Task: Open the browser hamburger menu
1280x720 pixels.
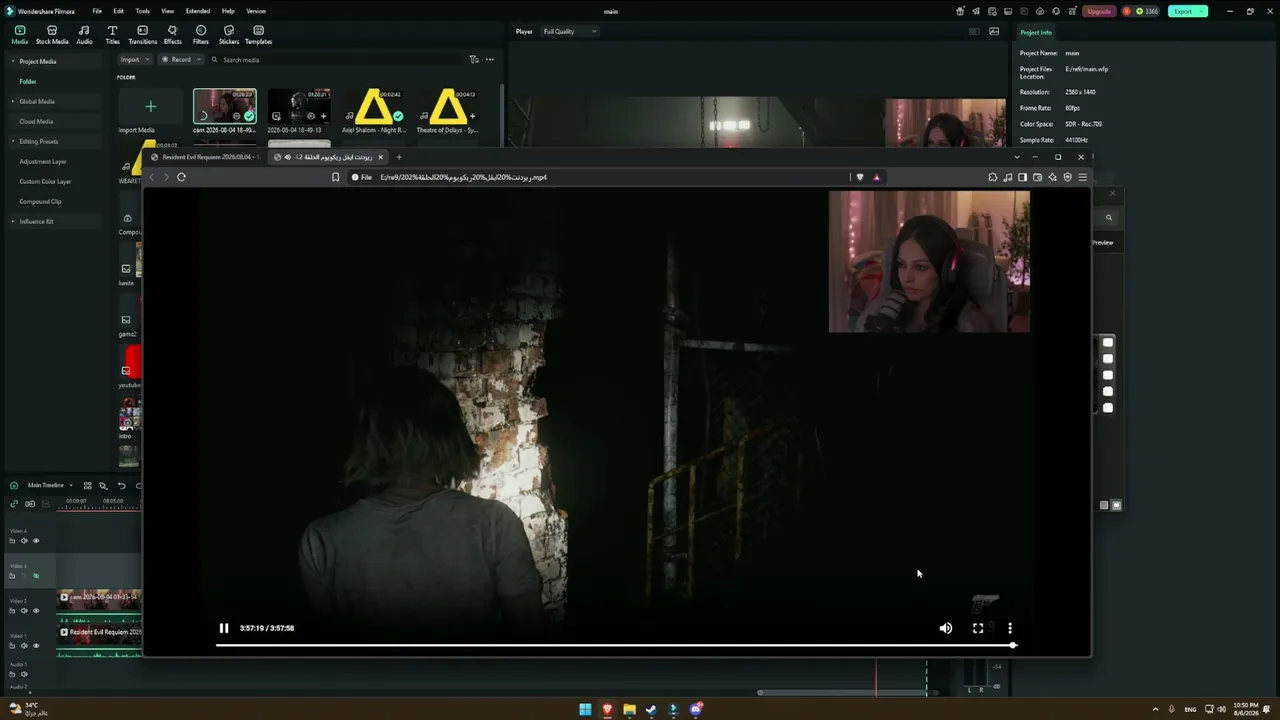Action: 1082,177
